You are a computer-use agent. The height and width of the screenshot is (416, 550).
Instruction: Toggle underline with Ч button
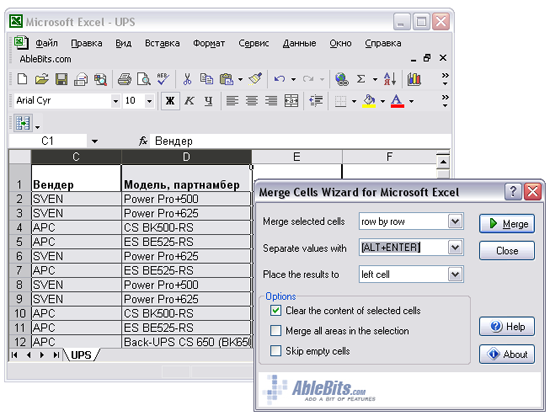pos(208,101)
